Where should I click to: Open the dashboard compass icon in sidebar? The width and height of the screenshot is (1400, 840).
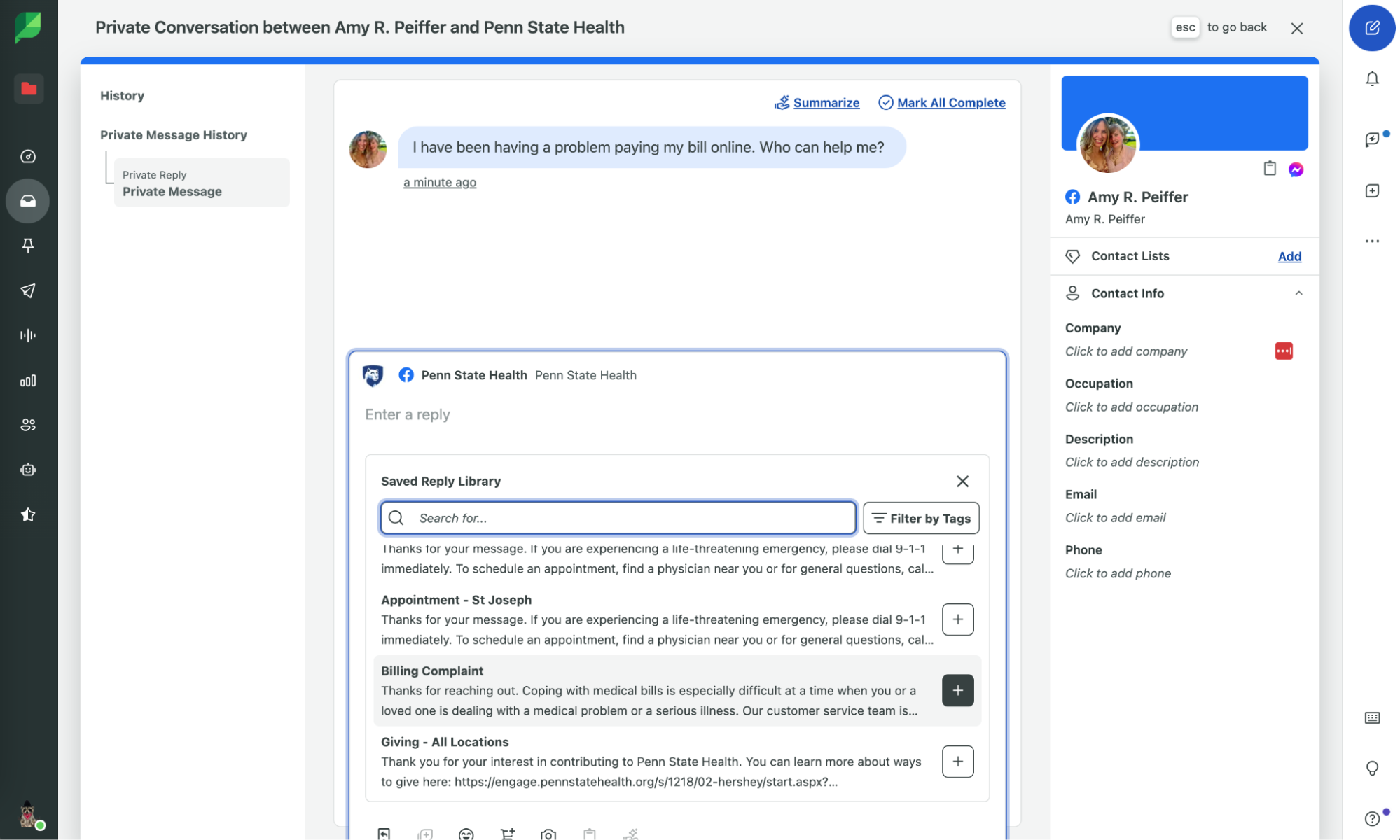28,156
